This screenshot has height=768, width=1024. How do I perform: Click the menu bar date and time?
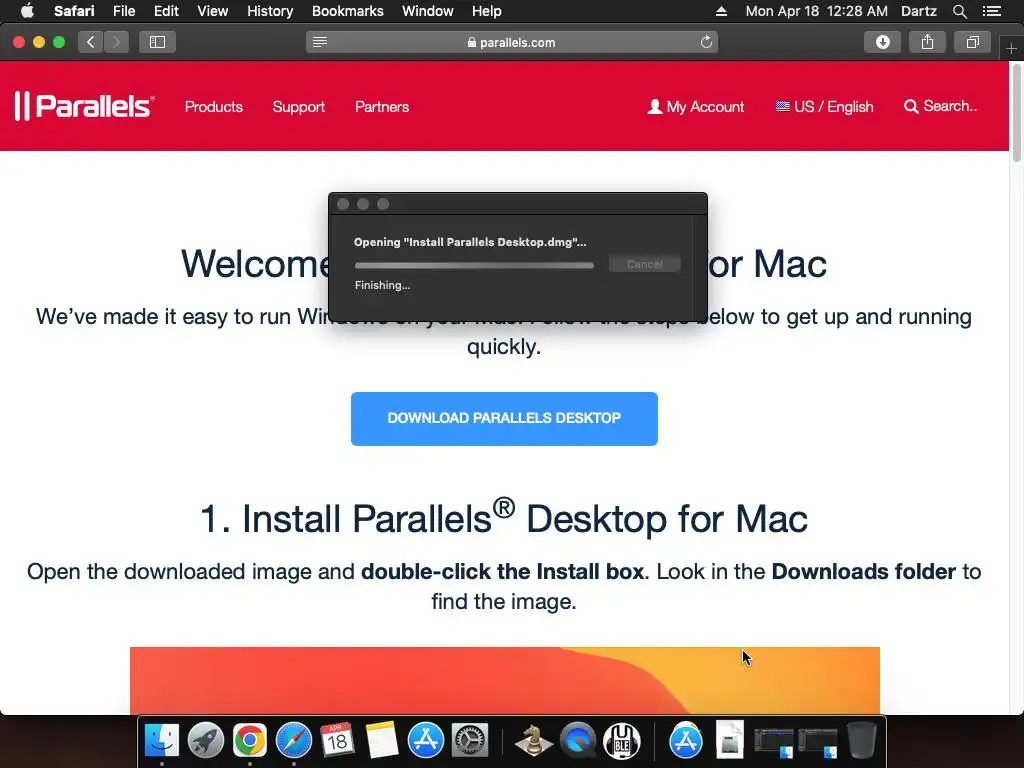816,11
